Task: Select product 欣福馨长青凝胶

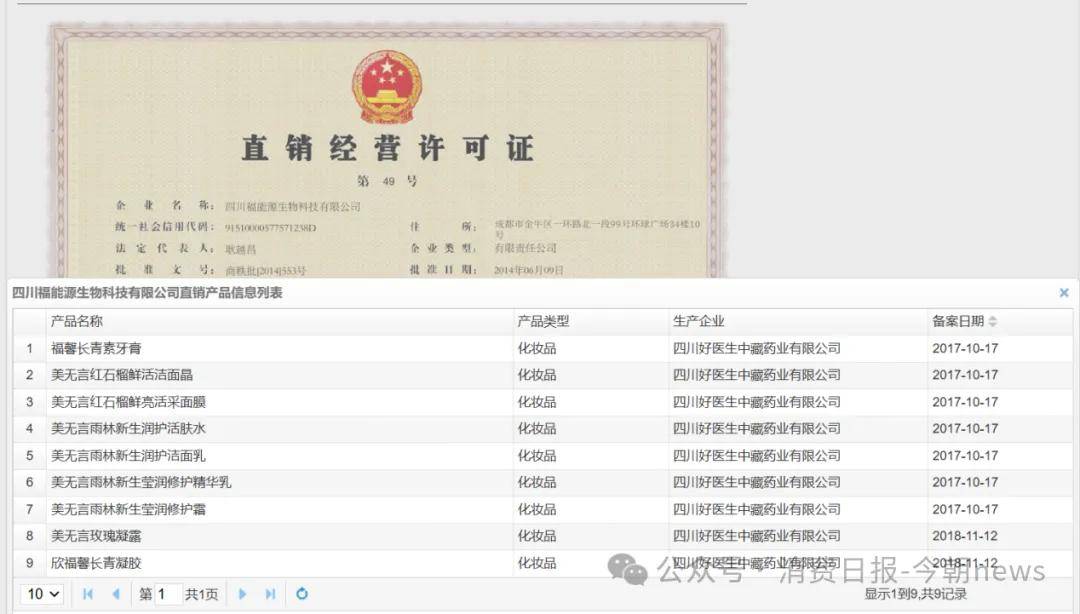Action: click(96, 563)
